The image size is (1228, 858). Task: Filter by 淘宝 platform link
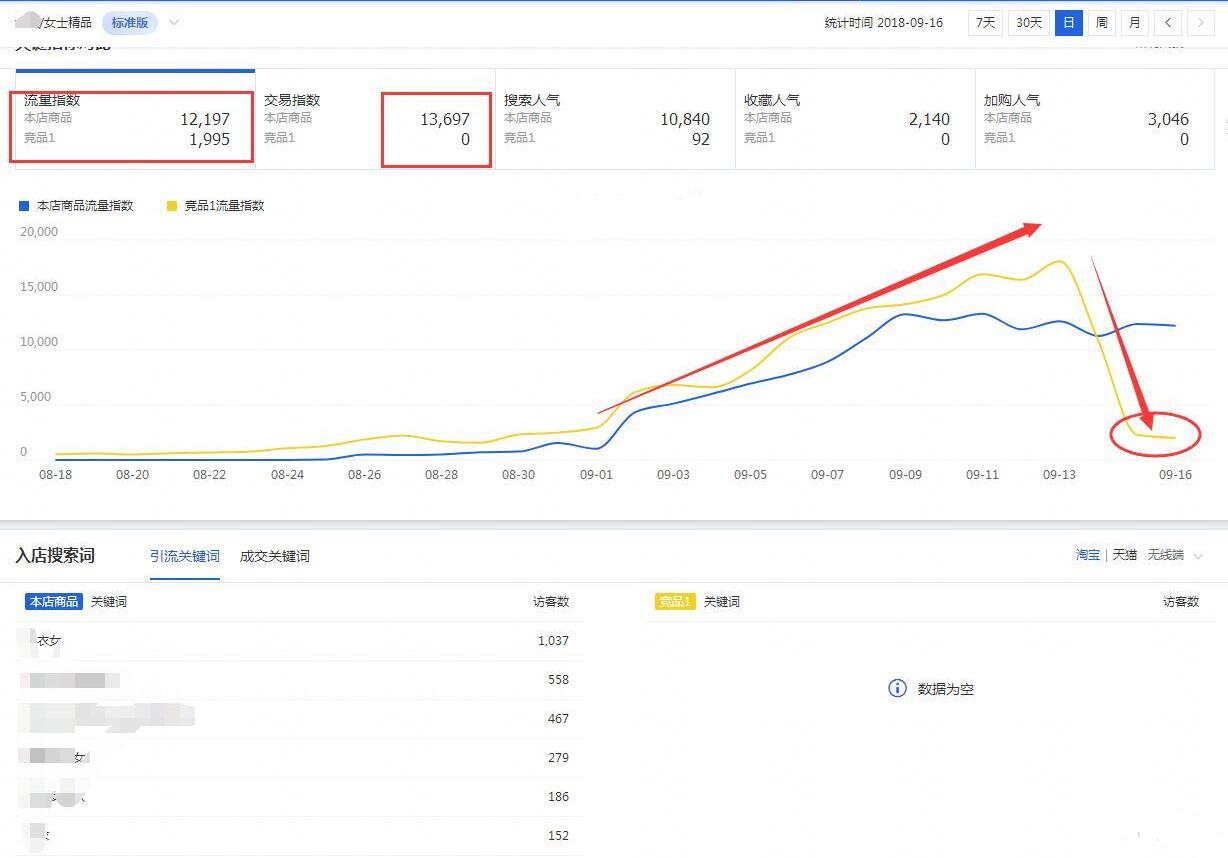coord(1088,554)
